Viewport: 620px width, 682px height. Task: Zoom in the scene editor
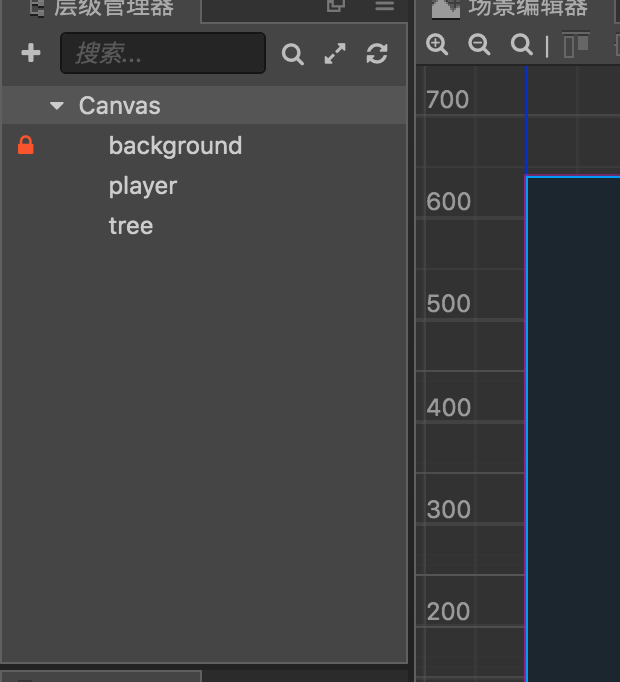(x=437, y=44)
